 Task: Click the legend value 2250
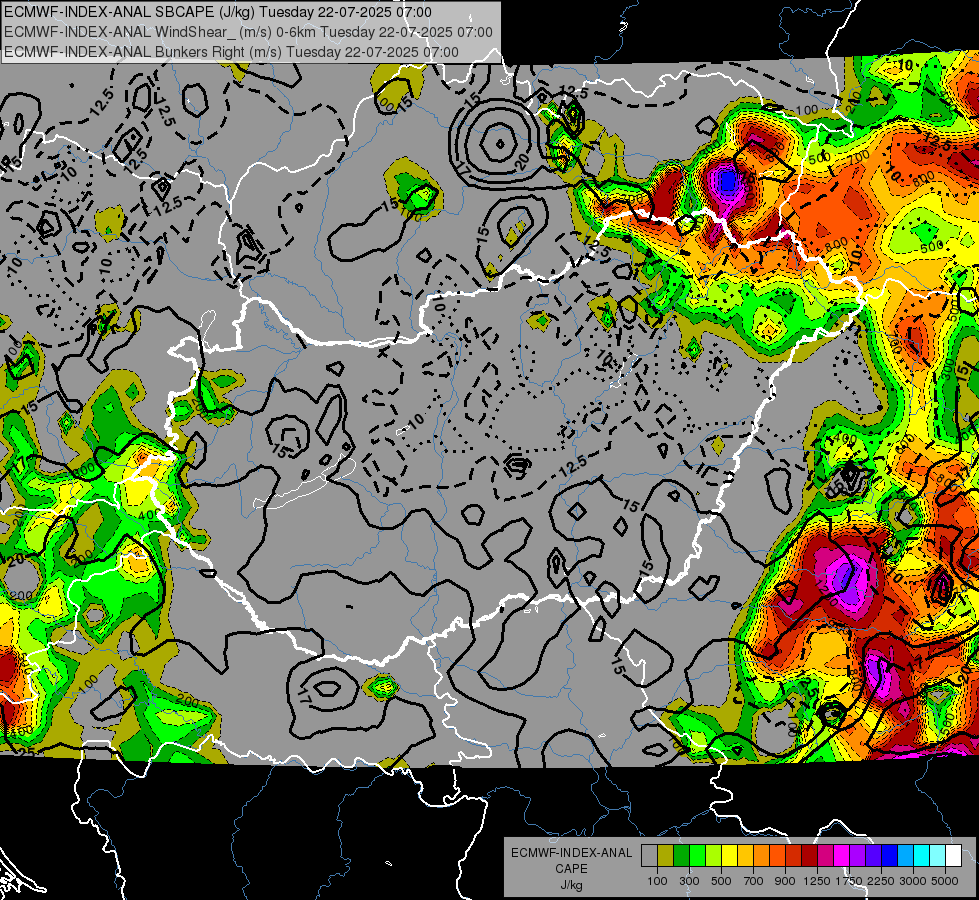pyautogui.click(x=881, y=881)
